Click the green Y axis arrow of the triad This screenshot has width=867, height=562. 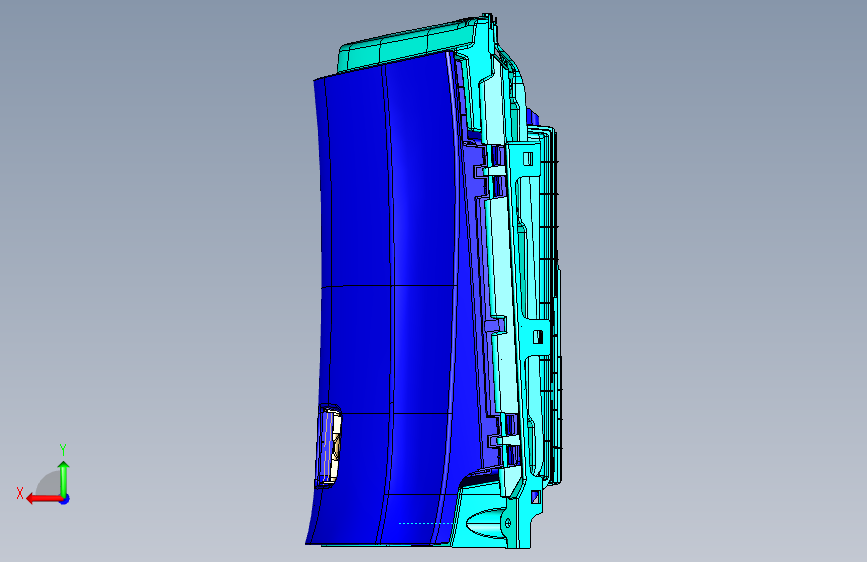pyautogui.click(x=64, y=479)
